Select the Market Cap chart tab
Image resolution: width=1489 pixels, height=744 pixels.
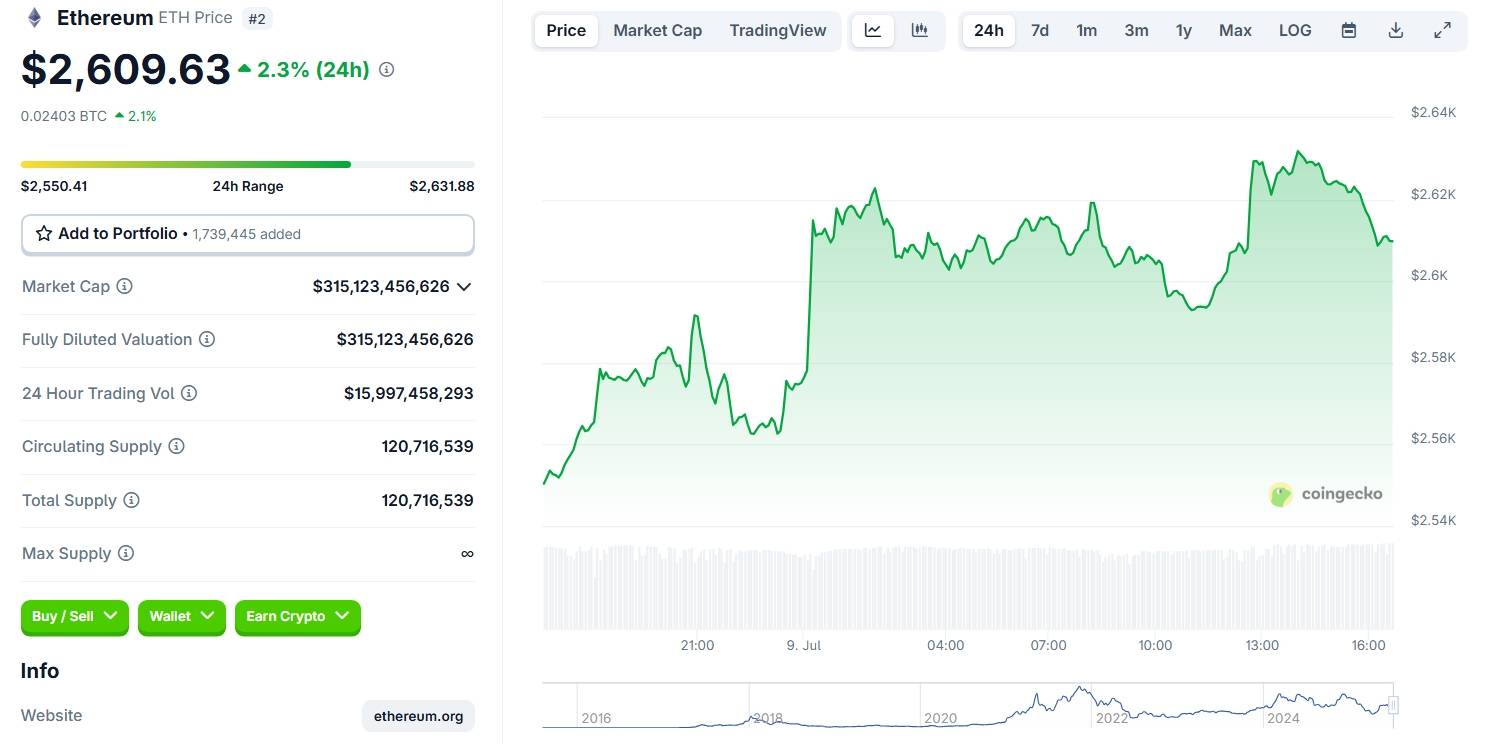(x=658, y=30)
